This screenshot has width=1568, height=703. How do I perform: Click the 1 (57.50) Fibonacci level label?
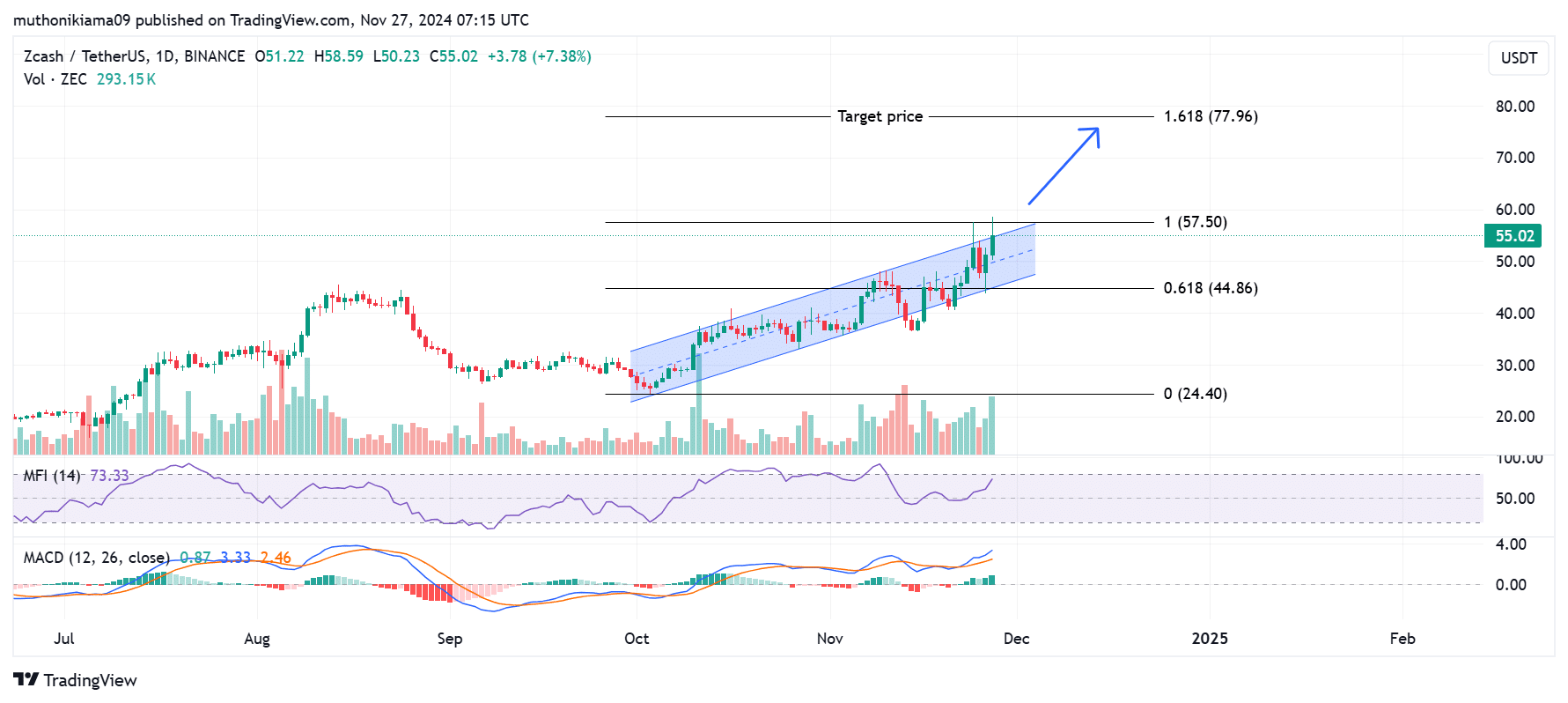point(1196,222)
